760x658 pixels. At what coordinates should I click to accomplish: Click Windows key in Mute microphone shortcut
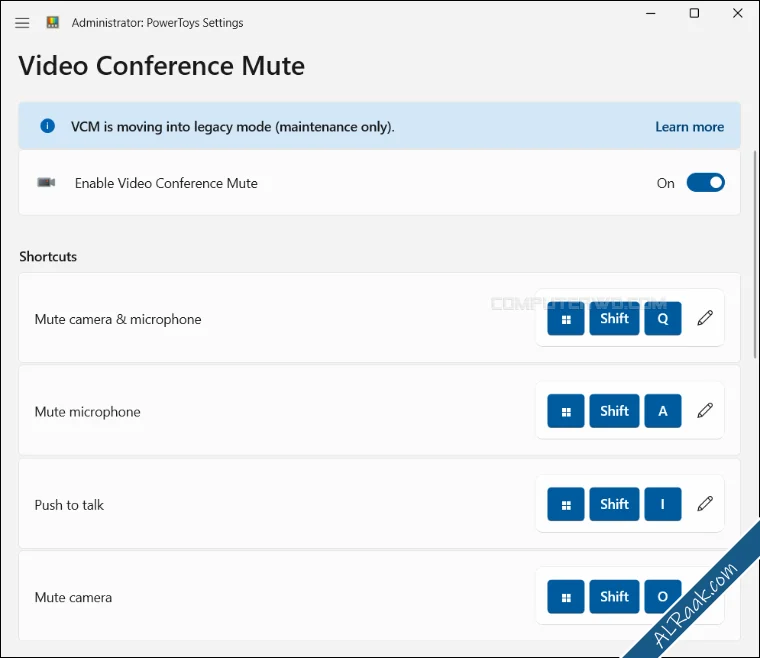click(566, 411)
